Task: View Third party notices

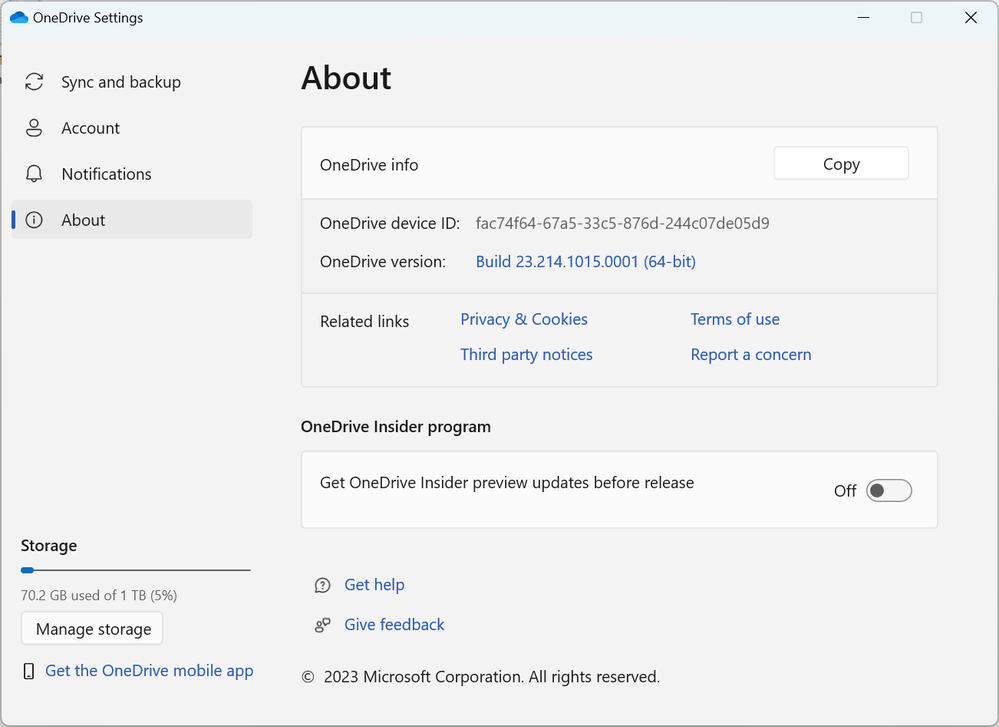Action: pyautogui.click(x=526, y=354)
